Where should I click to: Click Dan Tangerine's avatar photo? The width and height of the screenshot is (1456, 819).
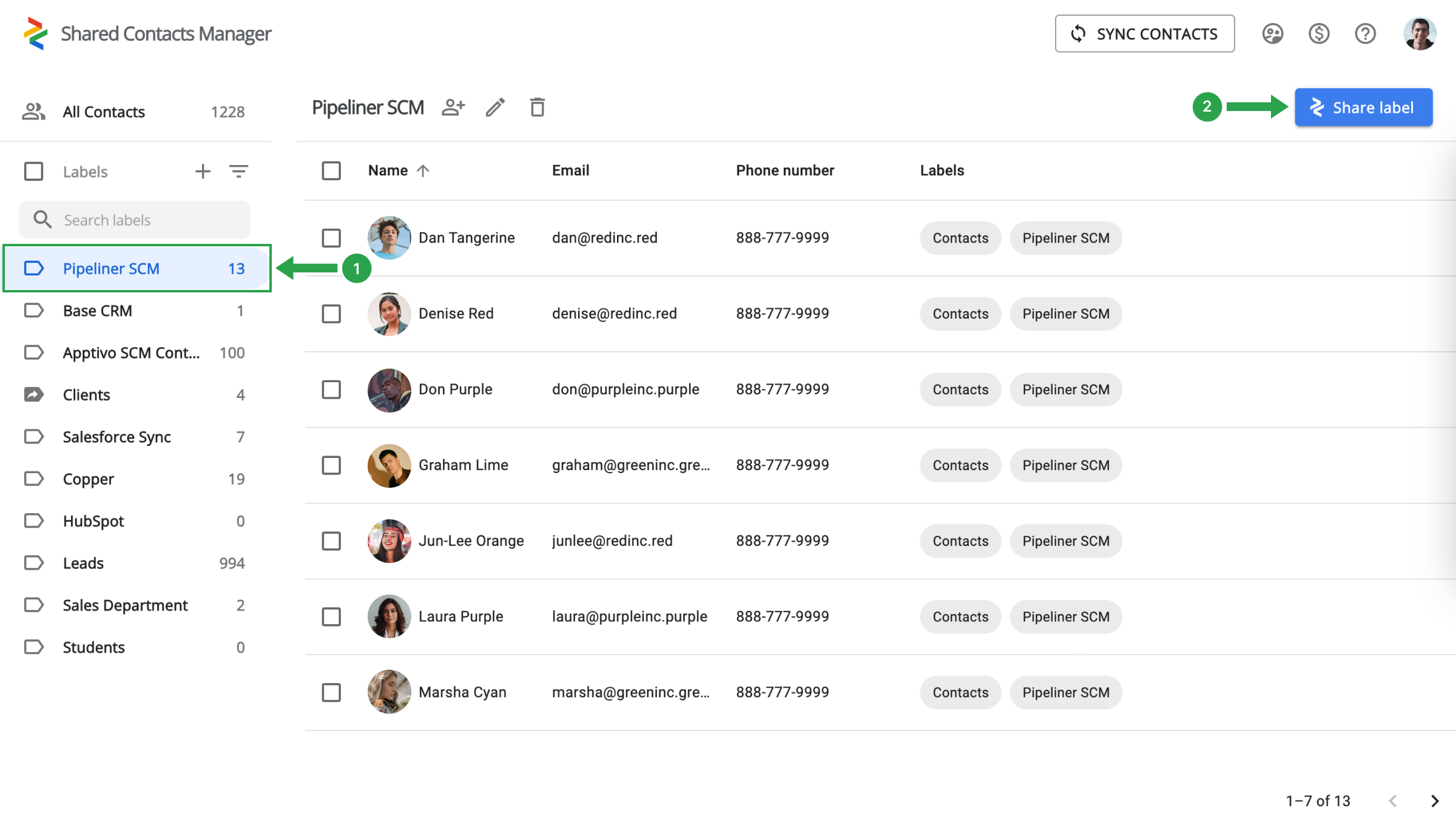[x=389, y=238]
